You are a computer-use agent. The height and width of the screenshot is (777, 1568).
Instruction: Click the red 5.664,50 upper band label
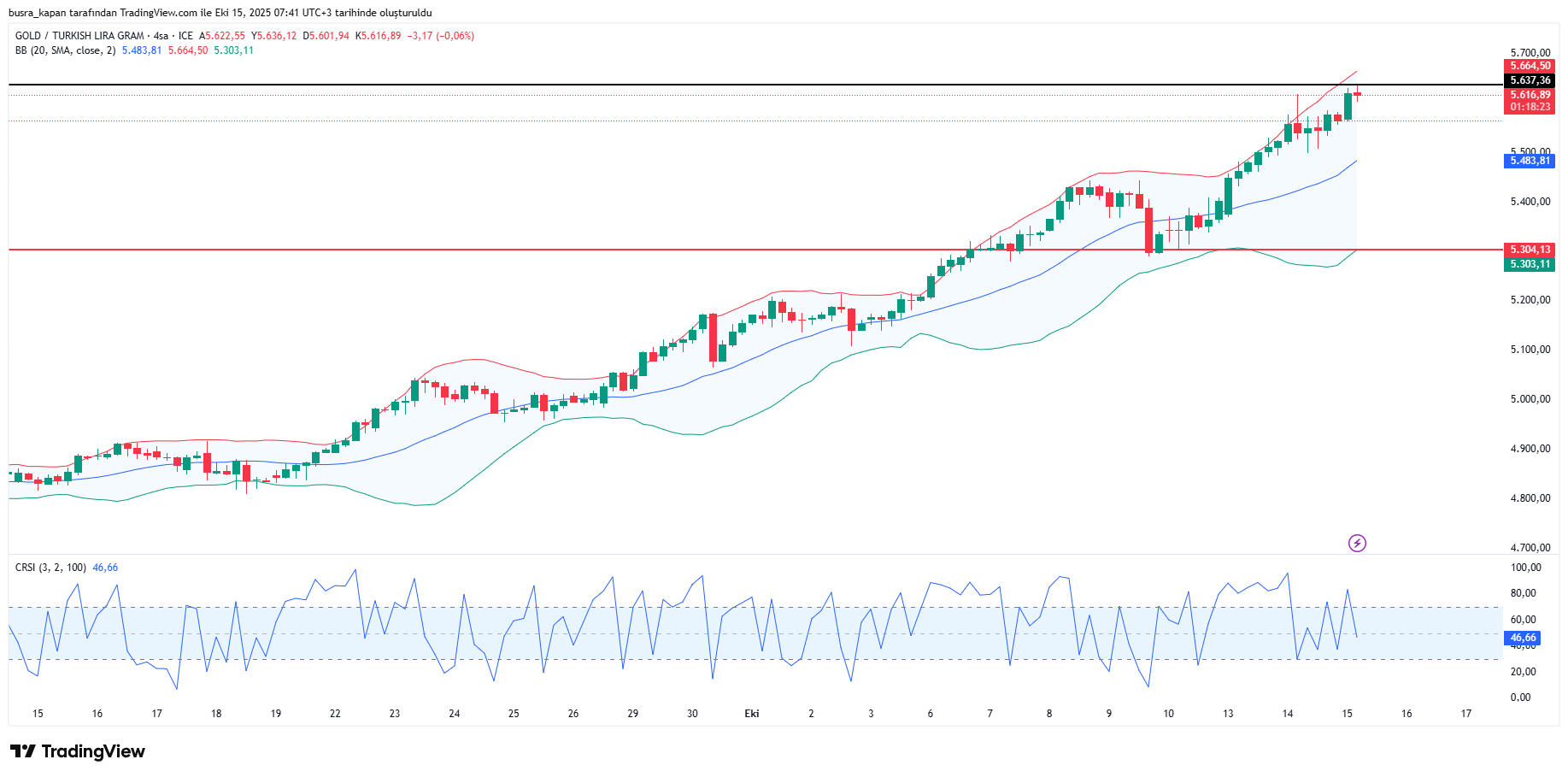click(x=1529, y=66)
